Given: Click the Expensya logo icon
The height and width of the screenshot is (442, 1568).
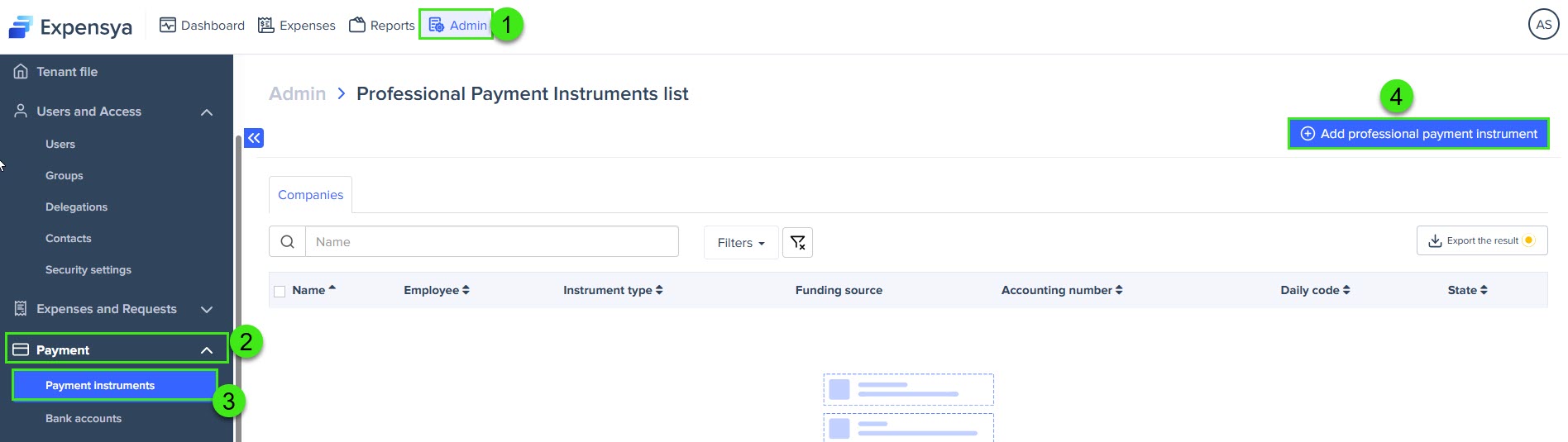Looking at the screenshot, I should (x=21, y=26).
